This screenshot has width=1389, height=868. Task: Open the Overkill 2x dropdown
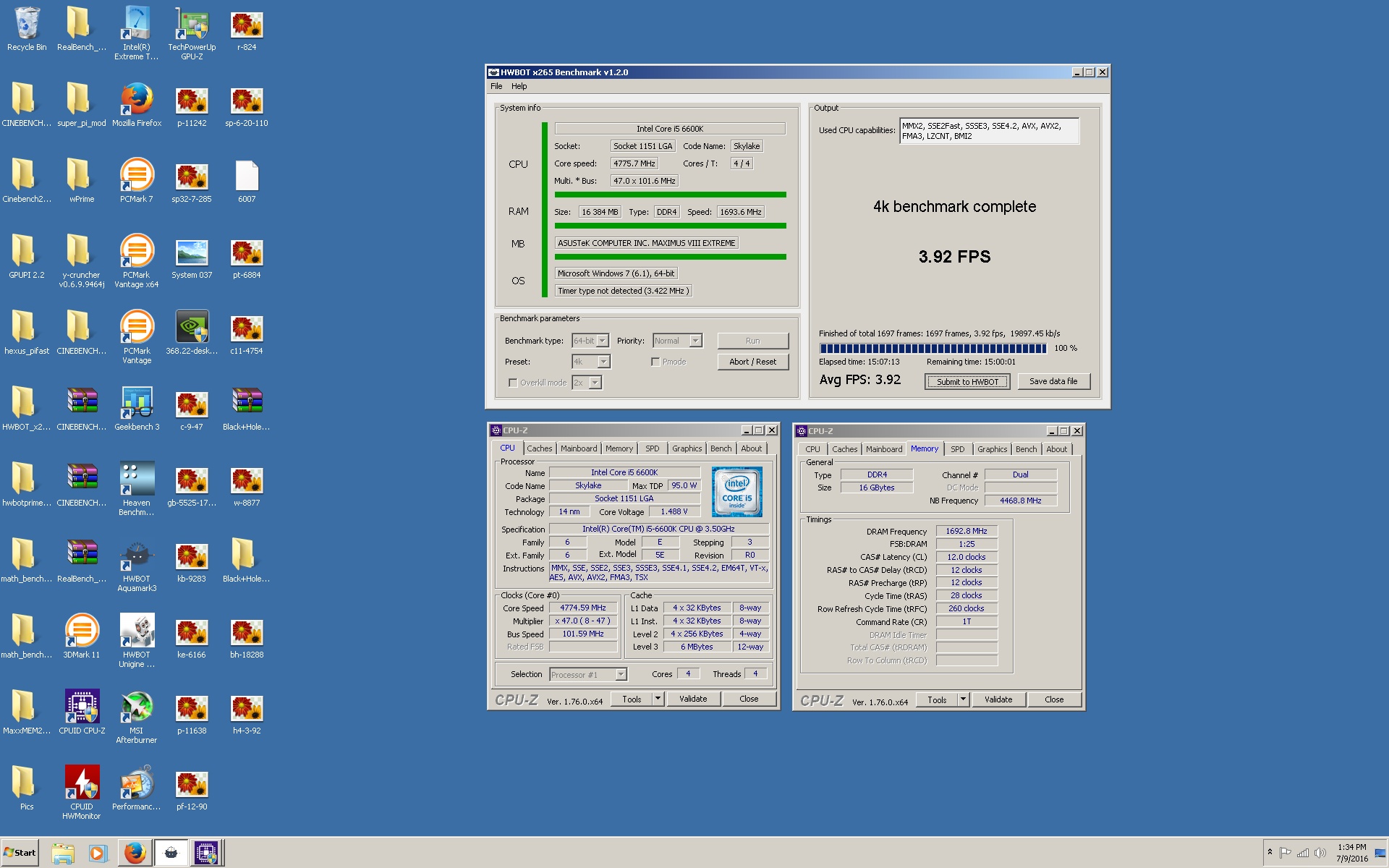tap(595, 383)
